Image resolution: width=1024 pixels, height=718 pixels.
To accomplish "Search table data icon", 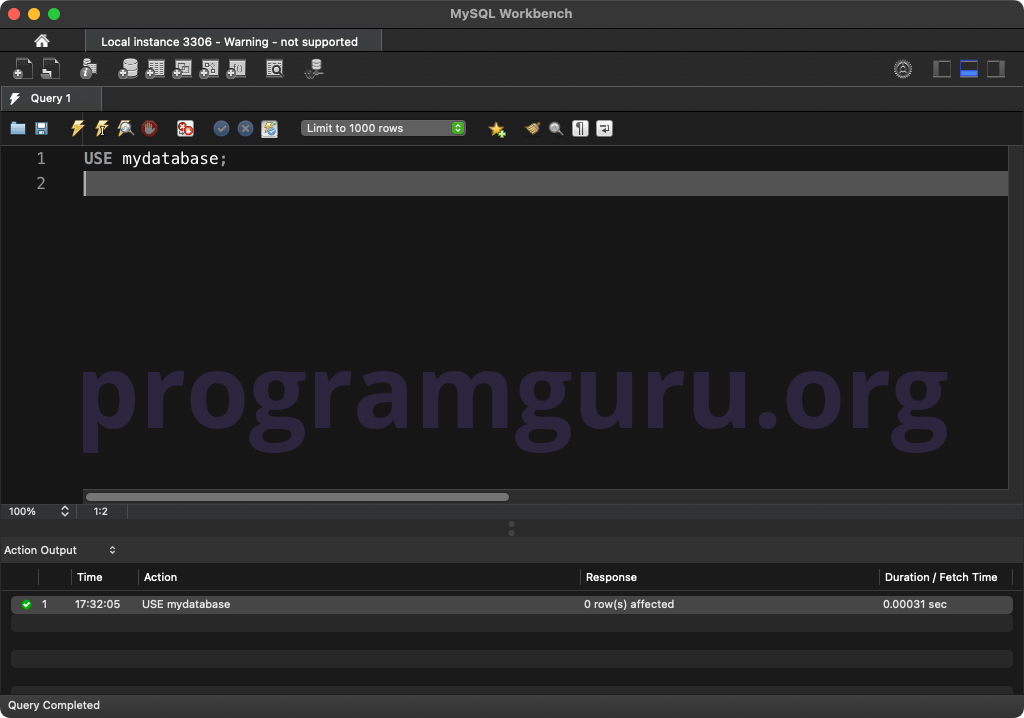I will tap(275, 69).
